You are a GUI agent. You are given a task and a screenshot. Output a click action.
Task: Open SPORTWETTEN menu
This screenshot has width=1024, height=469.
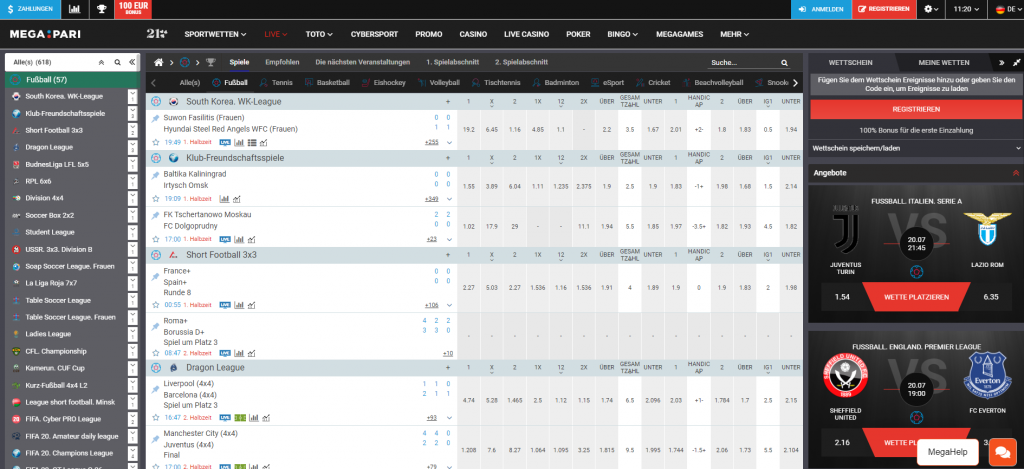(216, 34)
